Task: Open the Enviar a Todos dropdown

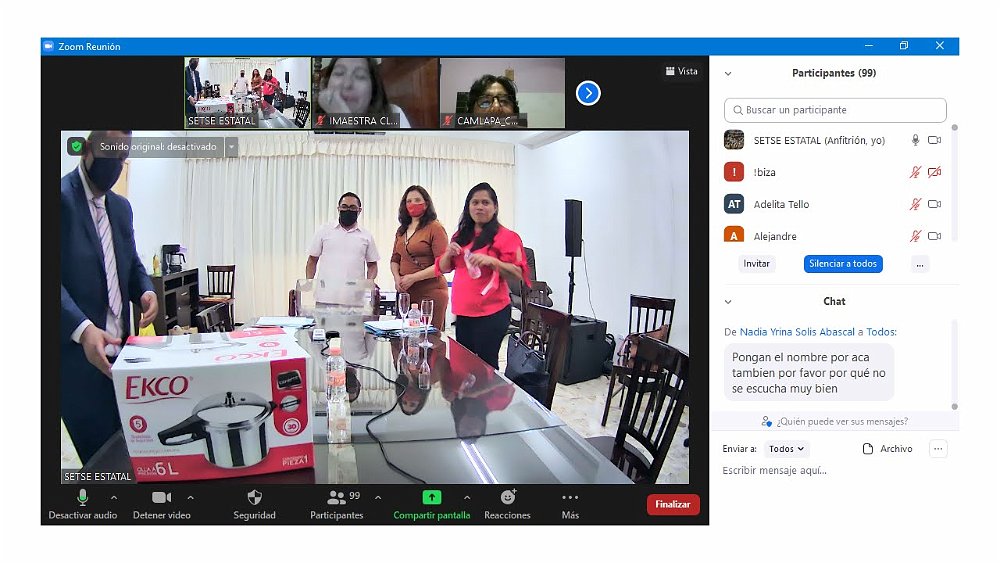Action: pyautogui.click(x=787, y=449)
